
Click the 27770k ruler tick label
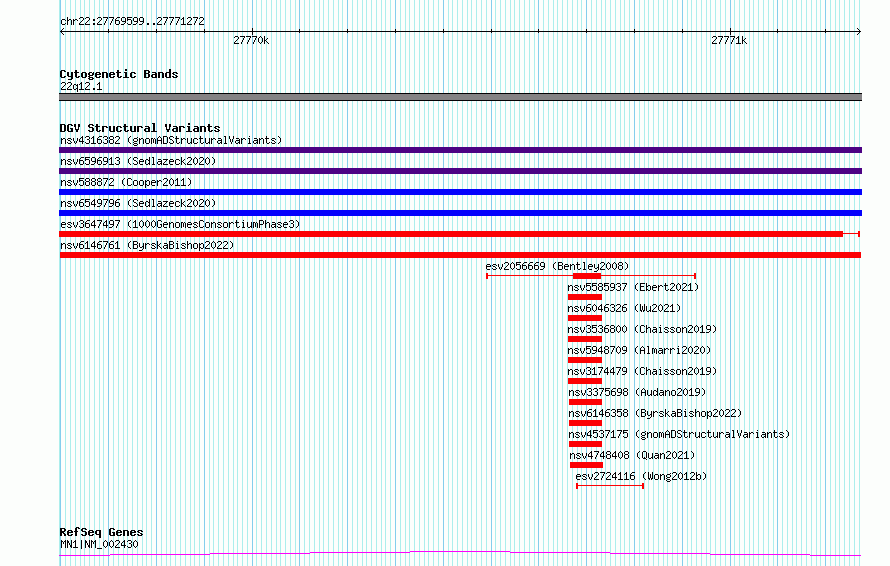pos(251,40)
